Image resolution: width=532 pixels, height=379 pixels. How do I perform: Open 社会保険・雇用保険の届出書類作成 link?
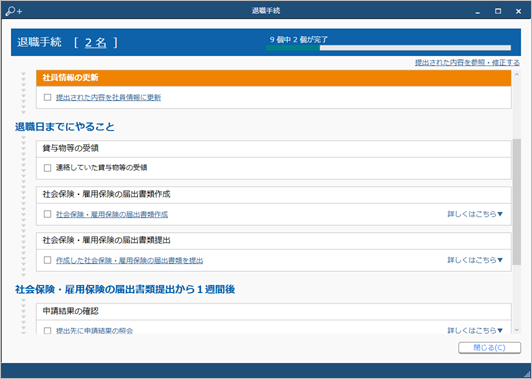pyautogui.click(x=112, y=214)
